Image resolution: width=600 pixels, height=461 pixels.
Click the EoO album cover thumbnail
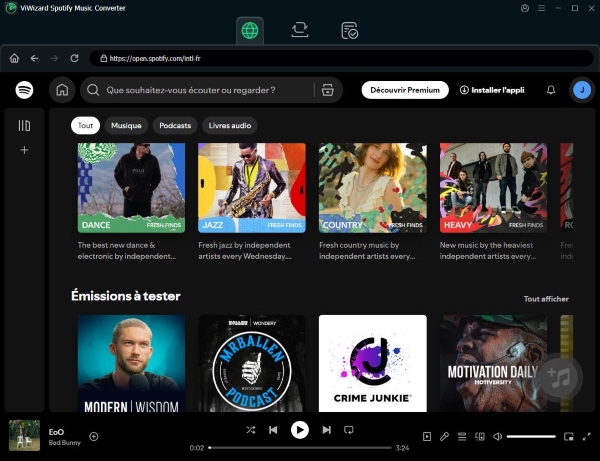click(24, 435)
